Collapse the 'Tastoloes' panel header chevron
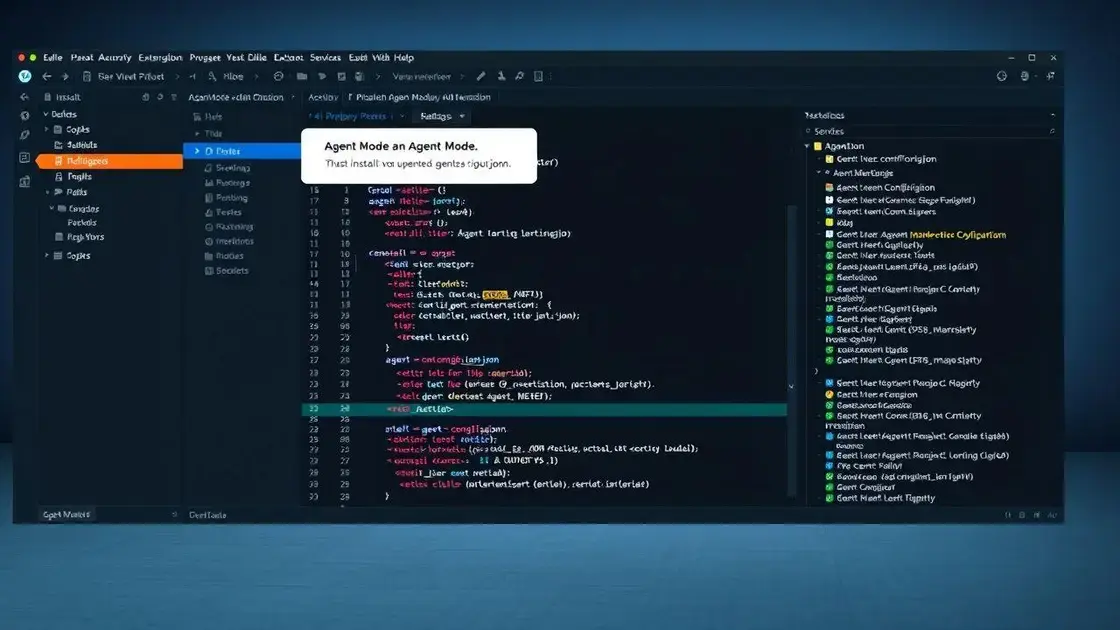The width and height of the screenshot is (1120, 630). (x=1052, y=115)
